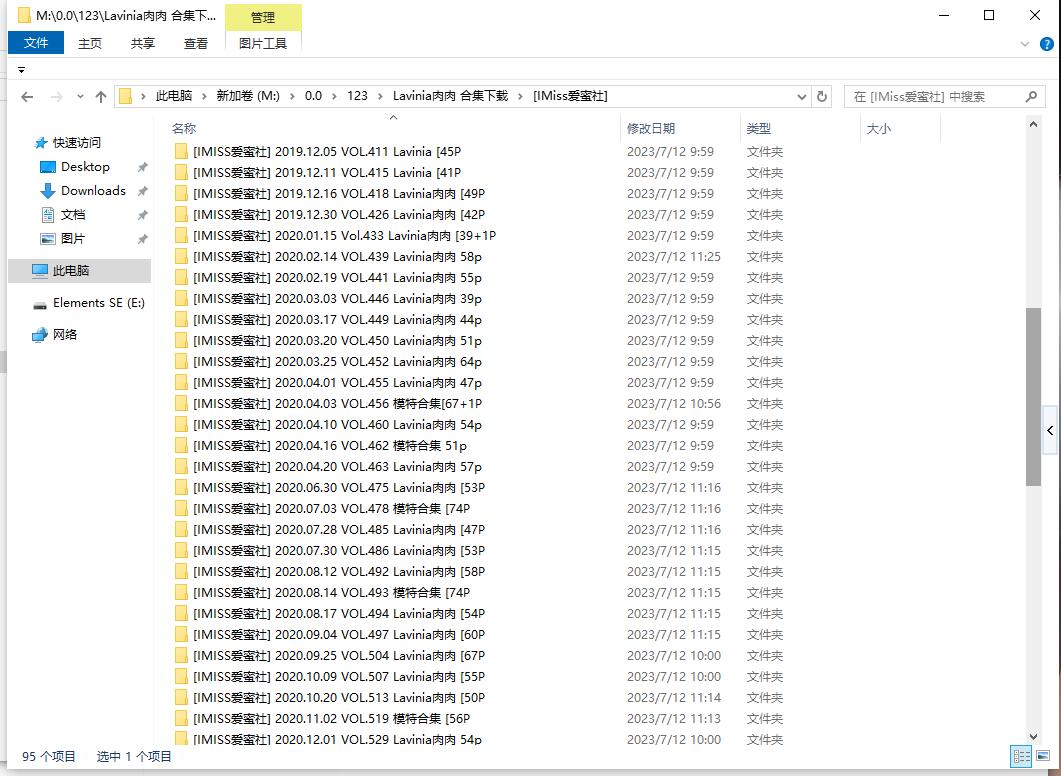
Task: Navigate to 新加卷 (M:) breadcrumb
Action: coord(248,96)
